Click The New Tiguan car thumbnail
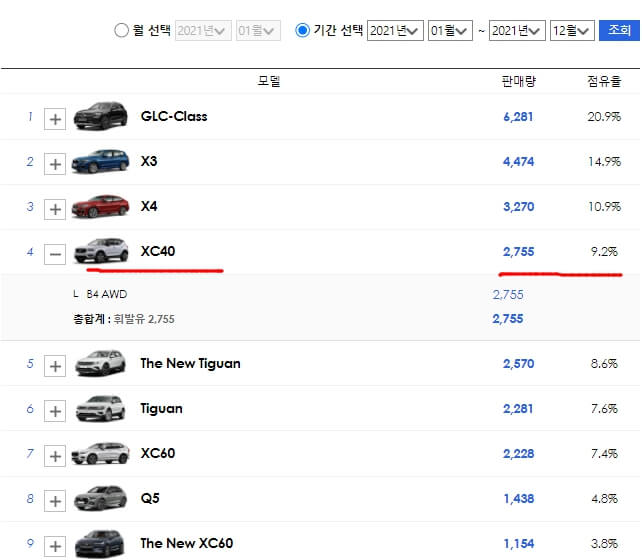This screenshot has height=560, width=642. 100,363
